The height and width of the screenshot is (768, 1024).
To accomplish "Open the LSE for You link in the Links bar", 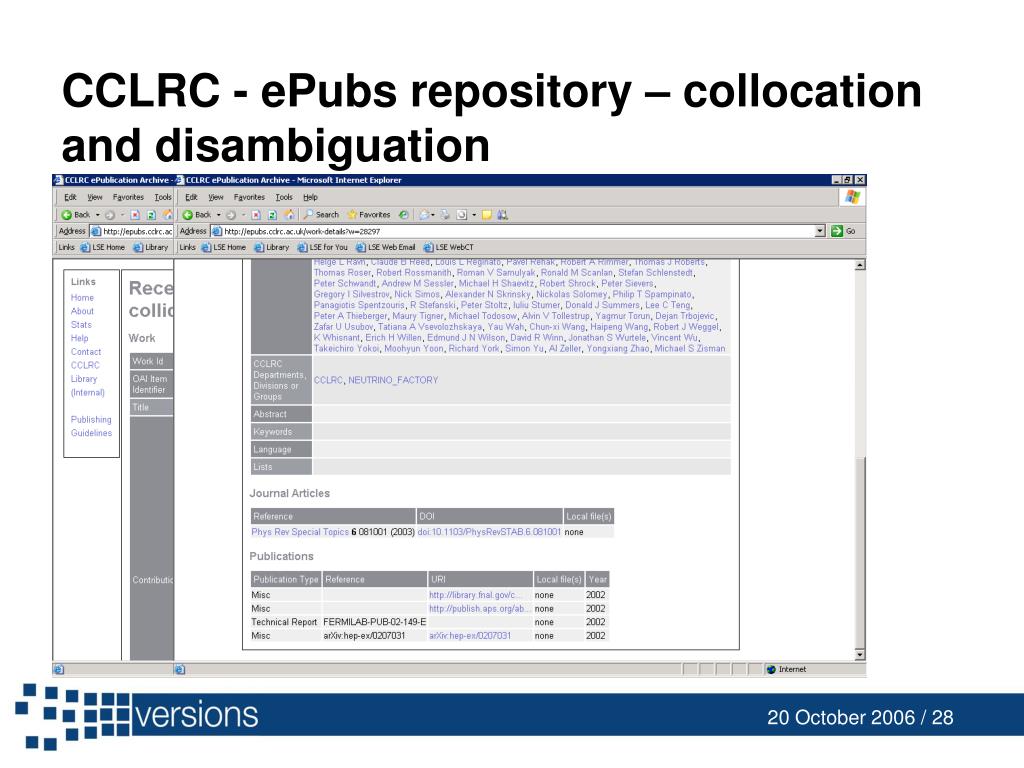I will click(x=323, y=248).
